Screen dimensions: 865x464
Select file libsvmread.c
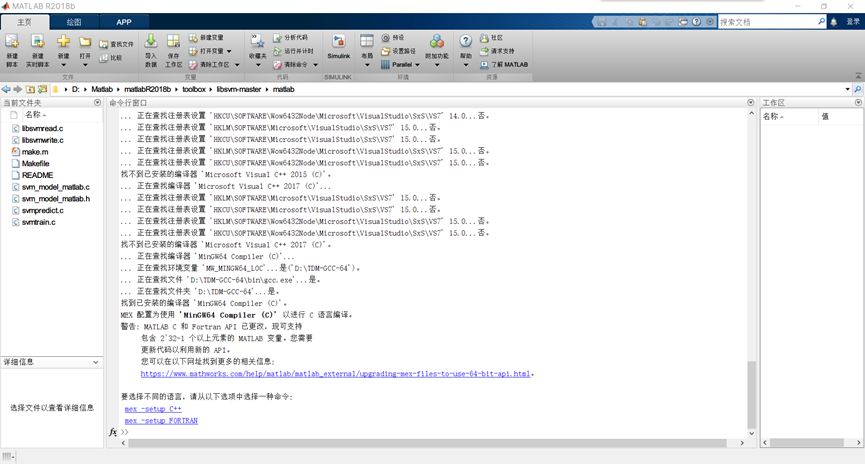(x=42, y=128)
